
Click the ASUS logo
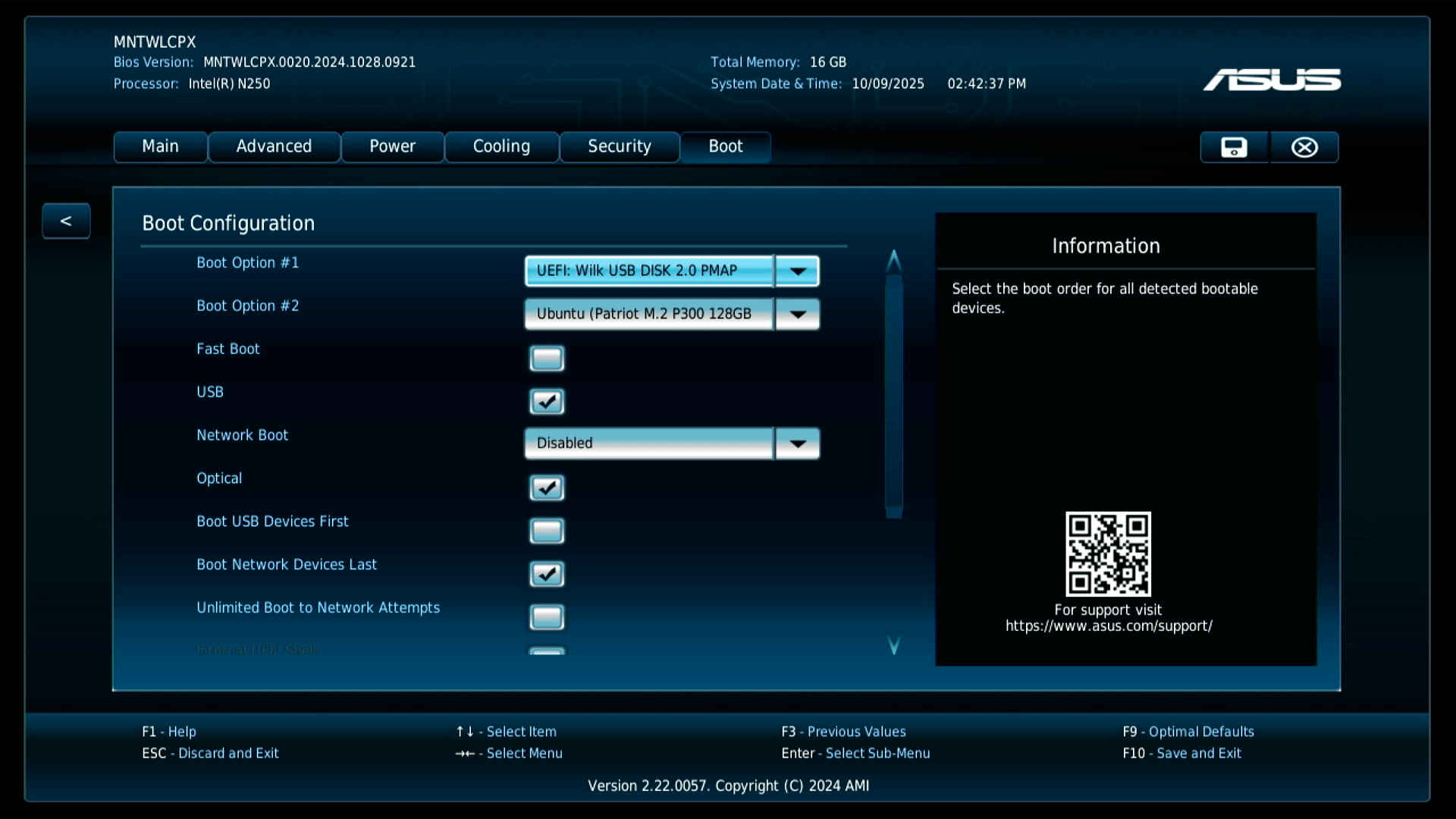[x=1272, y=80]
